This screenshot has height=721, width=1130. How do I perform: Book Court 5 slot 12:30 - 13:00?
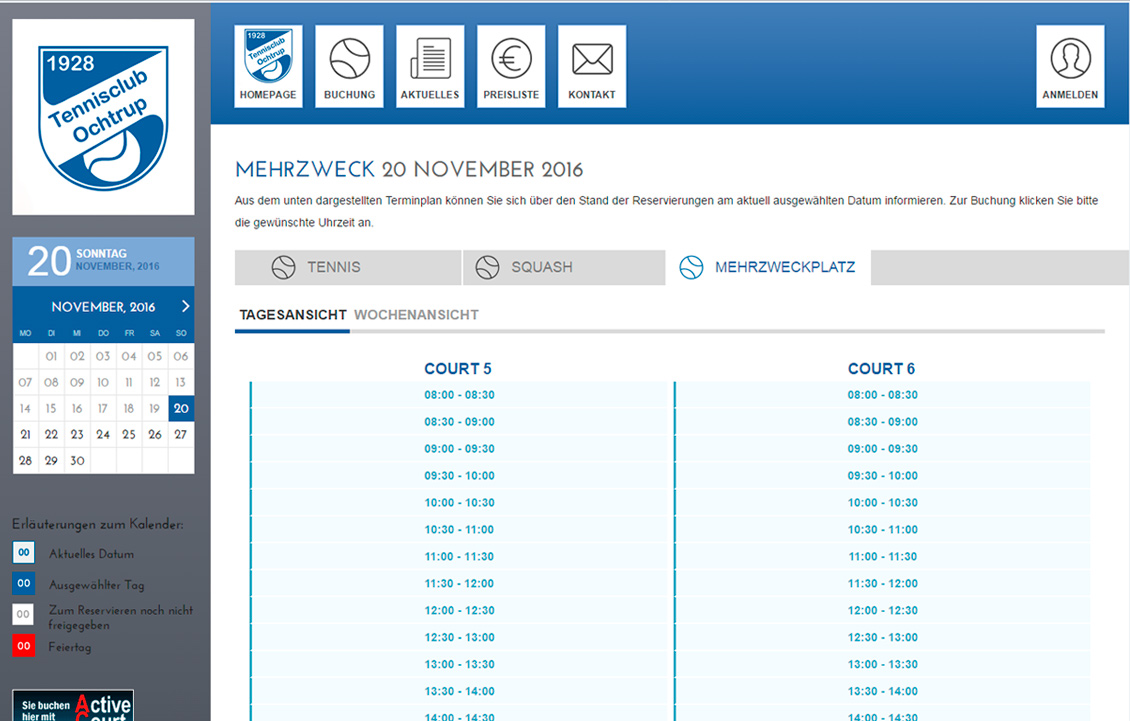pyautogui.click(x=459, y=637)
